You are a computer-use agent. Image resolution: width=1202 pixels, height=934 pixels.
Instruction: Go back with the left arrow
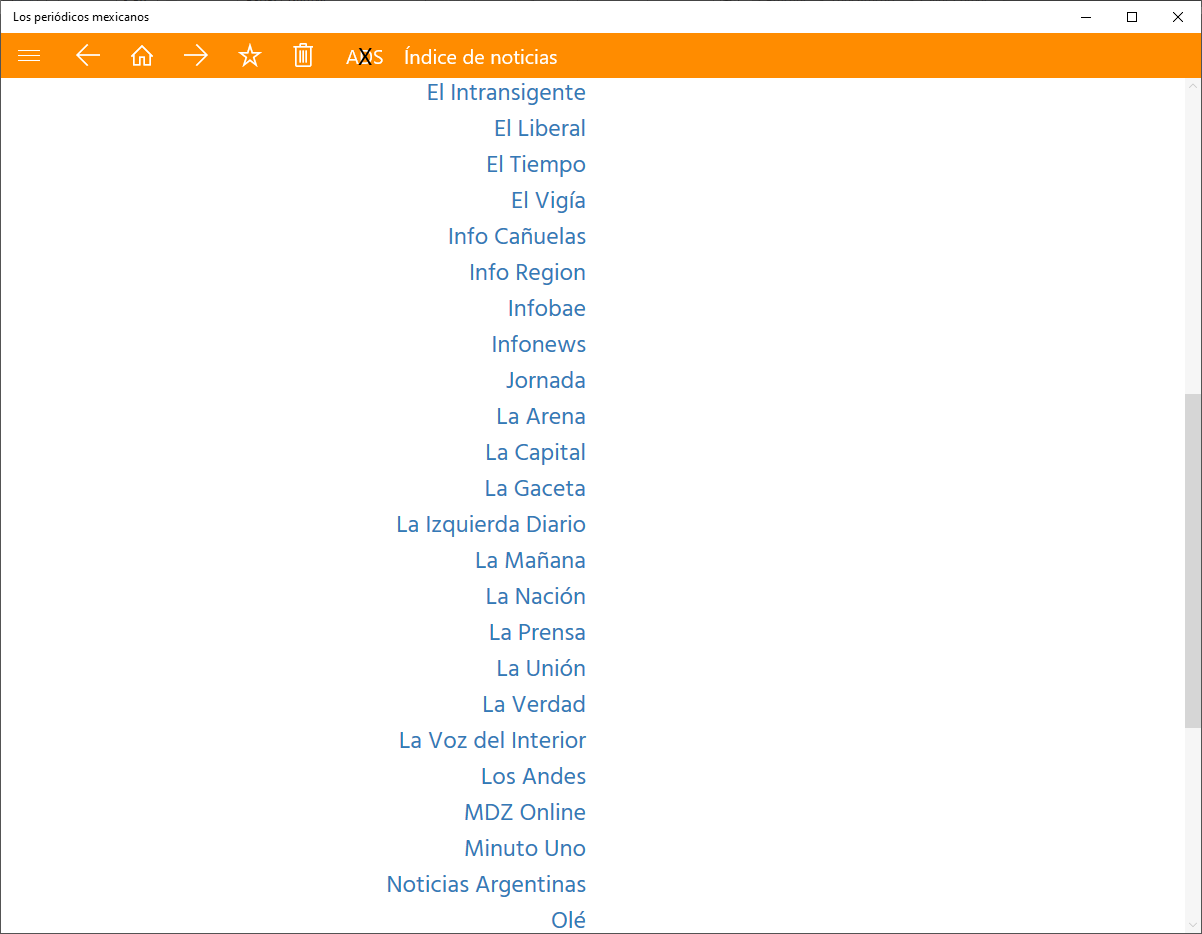point(88,56)
